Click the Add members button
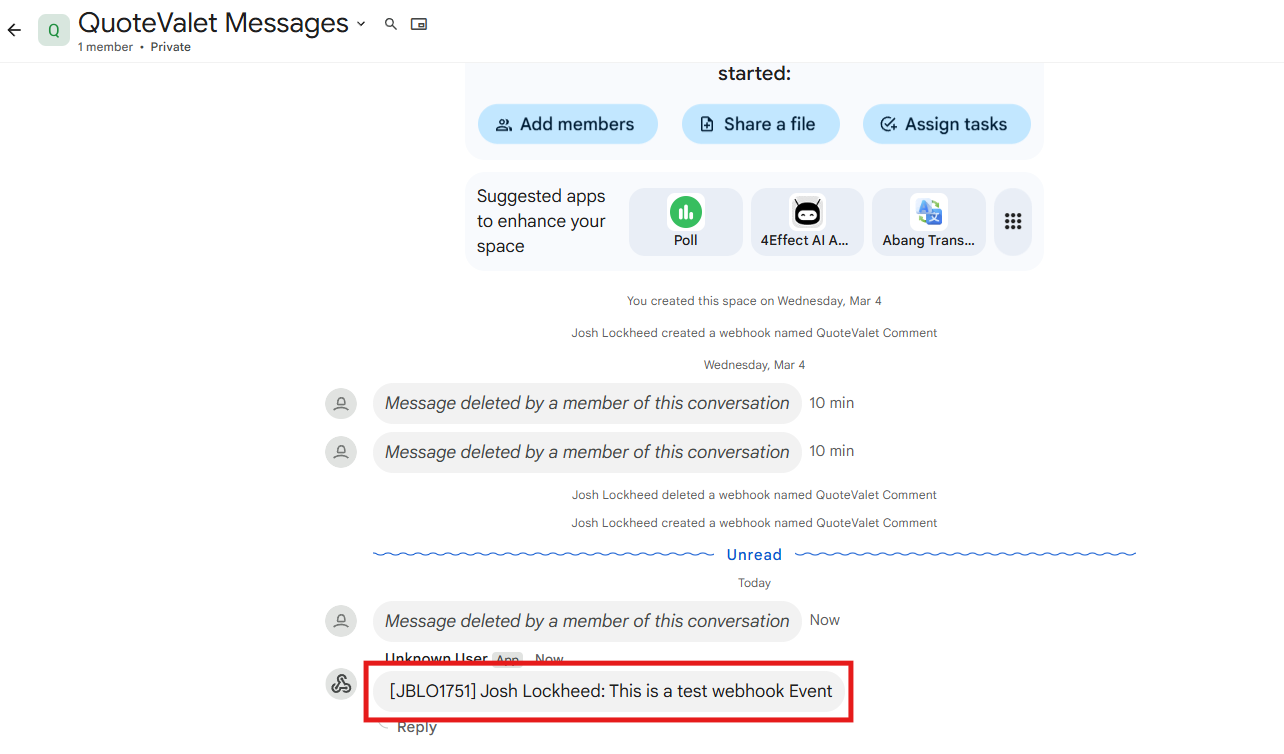 (567, 124)
